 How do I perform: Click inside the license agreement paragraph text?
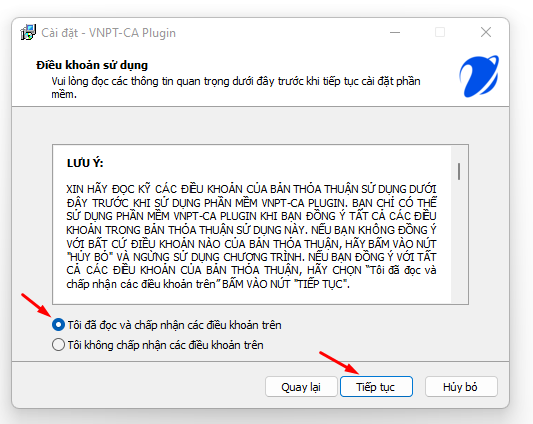click(251, 237)
